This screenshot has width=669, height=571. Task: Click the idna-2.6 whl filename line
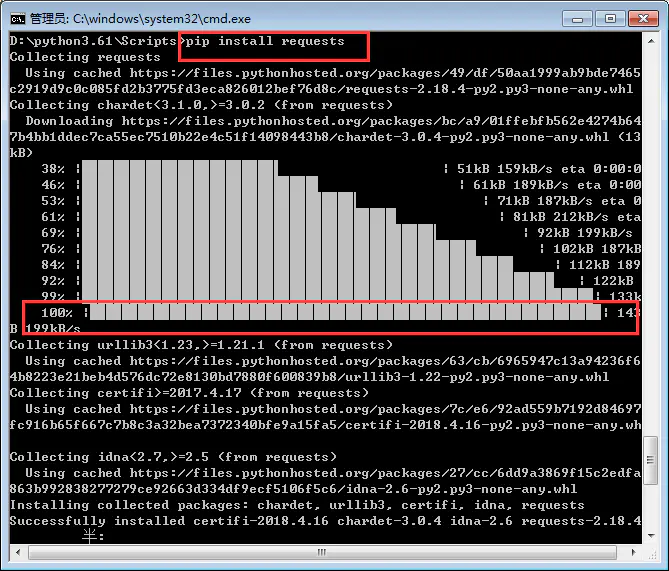(294, 489)
